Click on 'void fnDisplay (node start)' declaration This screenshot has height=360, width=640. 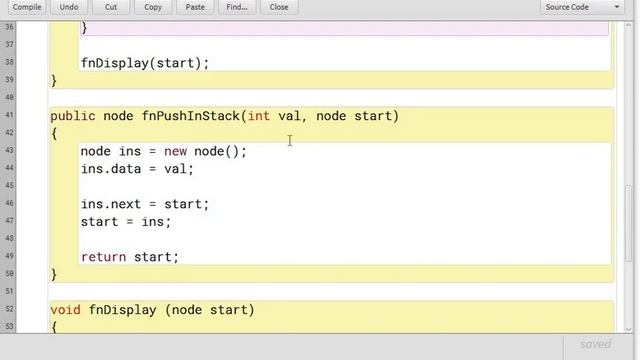(x=152, y=310)
